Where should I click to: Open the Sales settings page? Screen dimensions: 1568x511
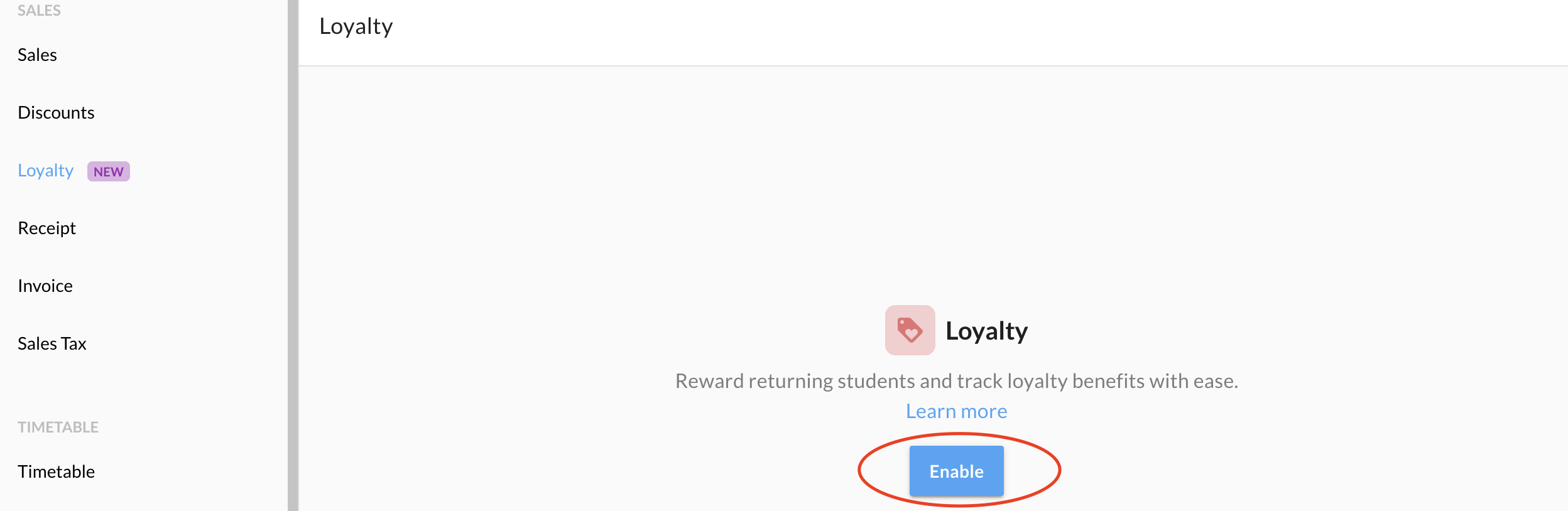click(x=37, y=55)
